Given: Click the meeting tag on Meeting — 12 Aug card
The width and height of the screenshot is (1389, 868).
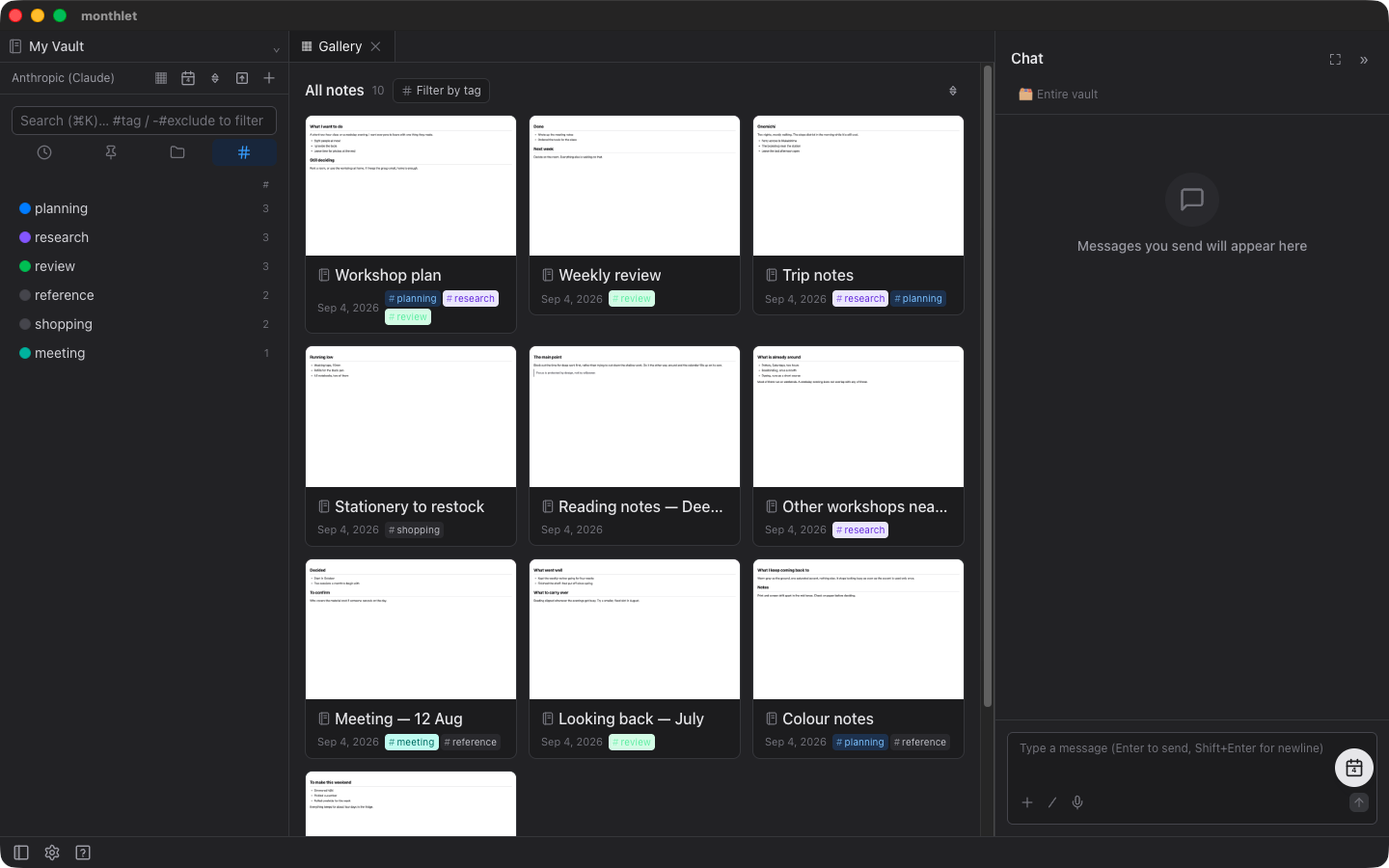Looking at the screenshot, I should click(x=412, y=743).
